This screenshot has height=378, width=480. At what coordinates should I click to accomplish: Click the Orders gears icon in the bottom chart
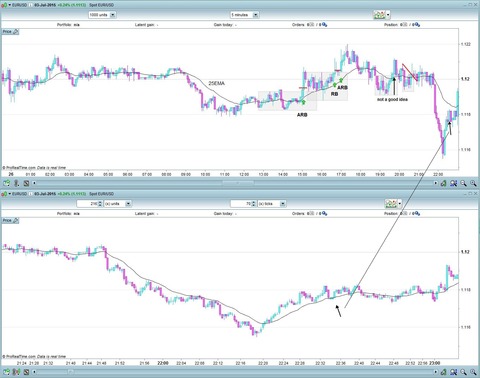click(x=324, y=213)
